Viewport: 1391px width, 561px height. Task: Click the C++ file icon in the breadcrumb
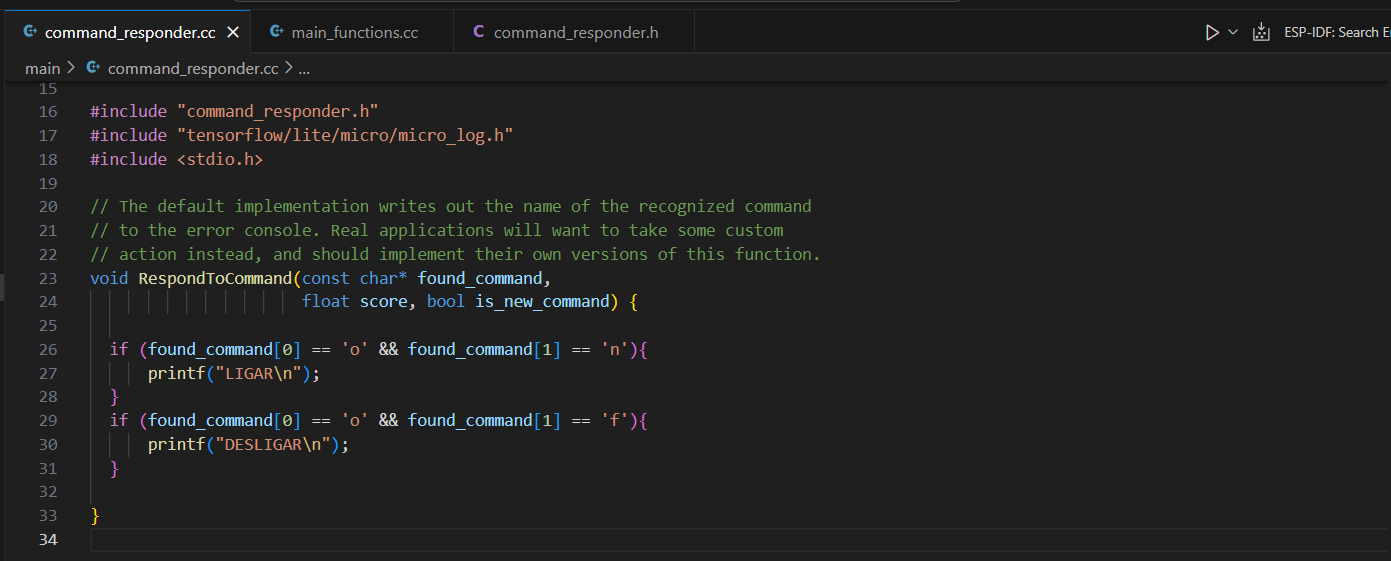point(94,68)
